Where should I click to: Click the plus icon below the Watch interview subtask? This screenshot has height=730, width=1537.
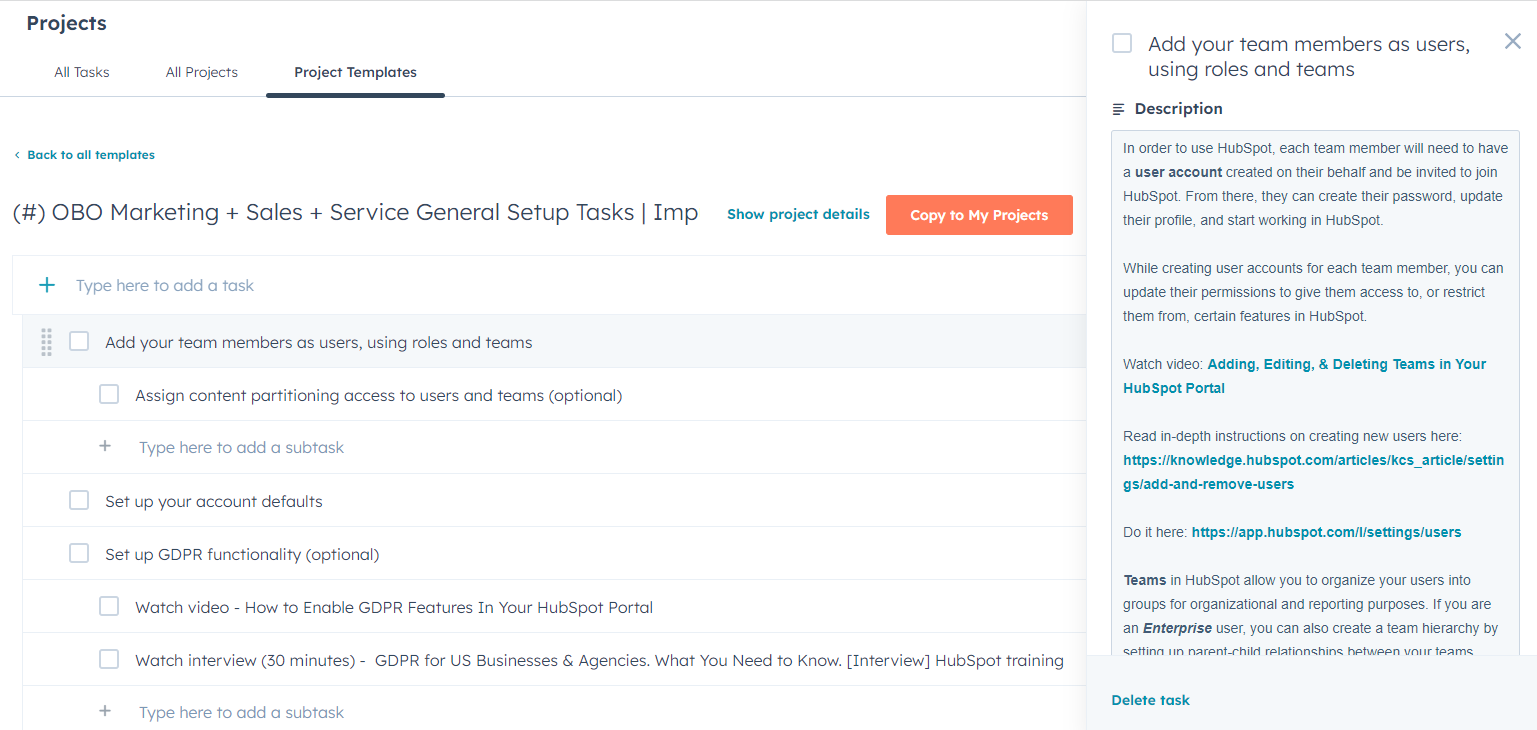click(105, 710)
